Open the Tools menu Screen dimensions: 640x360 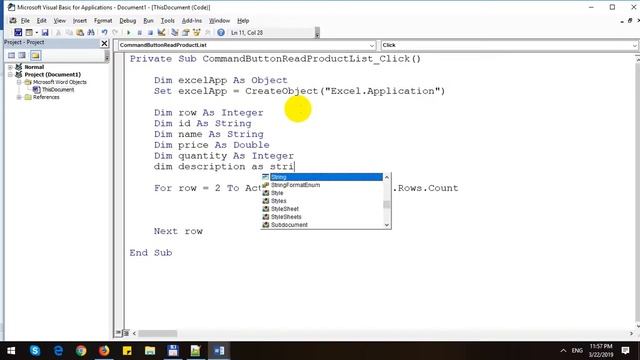pyautogui.click(x=167, y=20)
